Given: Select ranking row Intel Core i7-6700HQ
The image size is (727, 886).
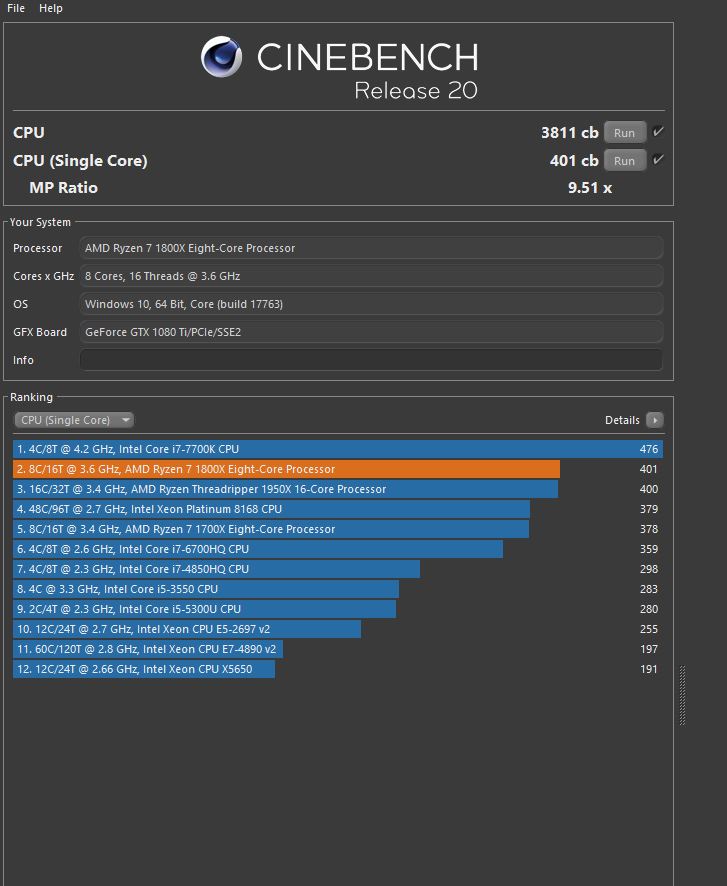Looking at the screenshot, I should pos(338,549).
